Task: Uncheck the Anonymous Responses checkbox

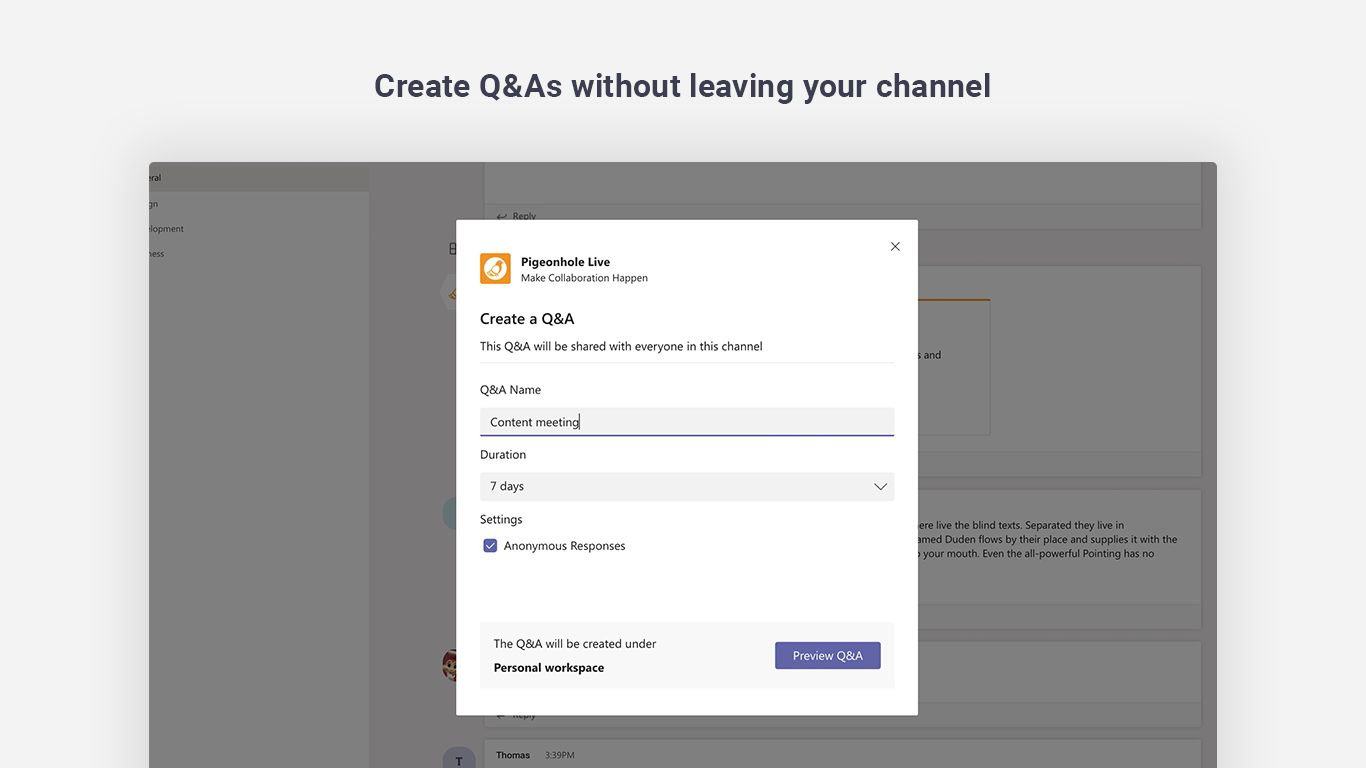Action: (490, 546)
